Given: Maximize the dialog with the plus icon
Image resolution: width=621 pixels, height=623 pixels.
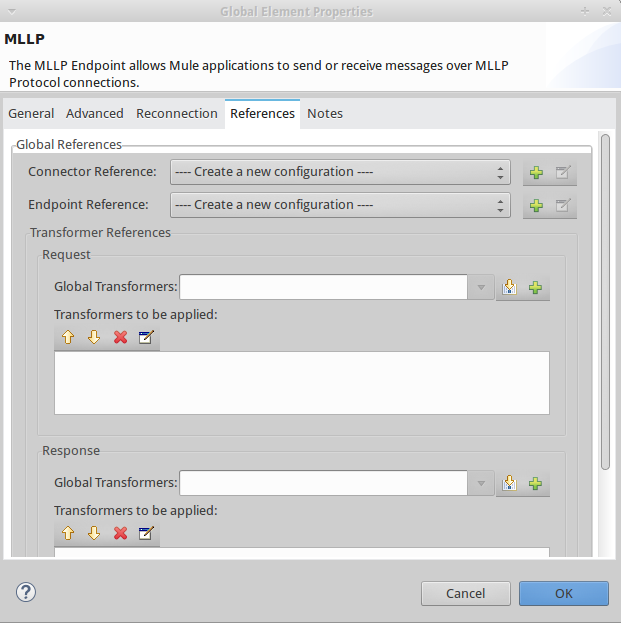Looking at the screenshot, I should (584, 11).
